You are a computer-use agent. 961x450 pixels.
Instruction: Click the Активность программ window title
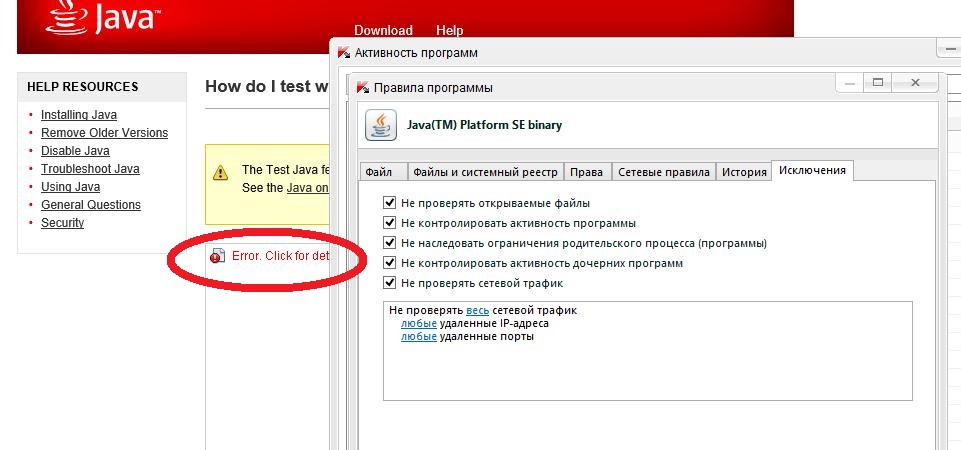point(416,53)
